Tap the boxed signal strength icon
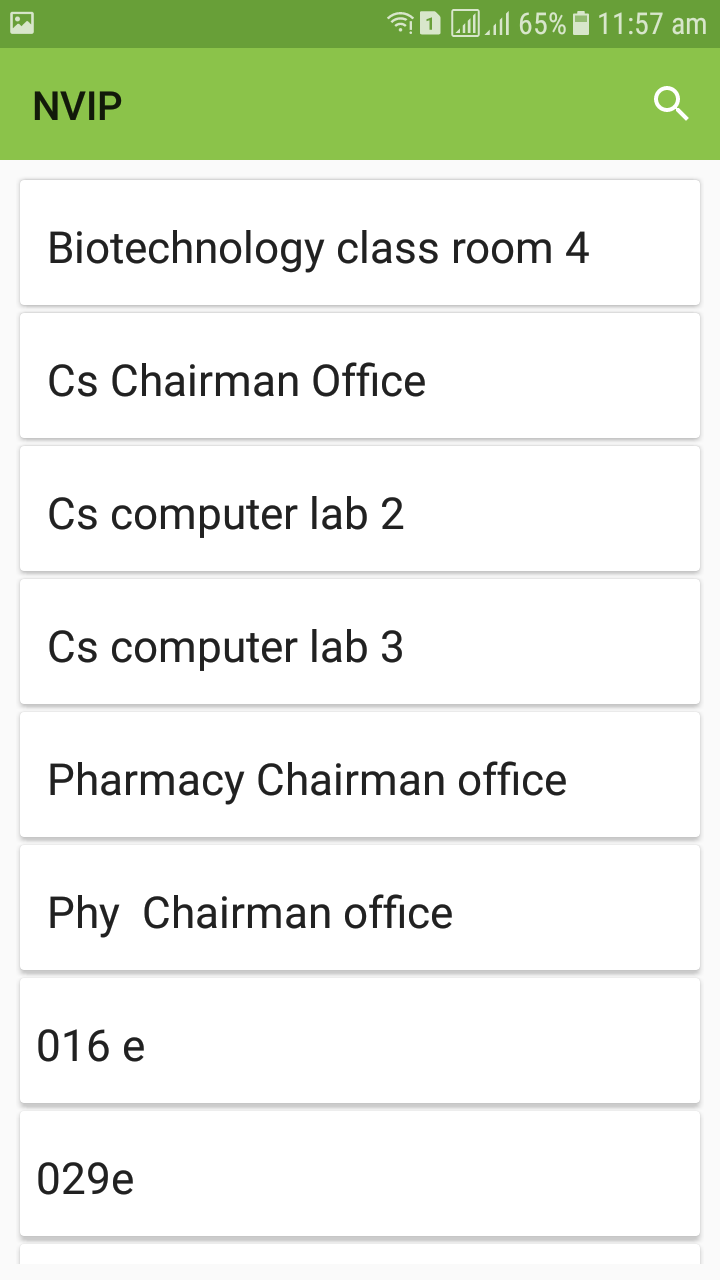The width and height of the screenshot is (720, 1280). [x=465, y=23]
